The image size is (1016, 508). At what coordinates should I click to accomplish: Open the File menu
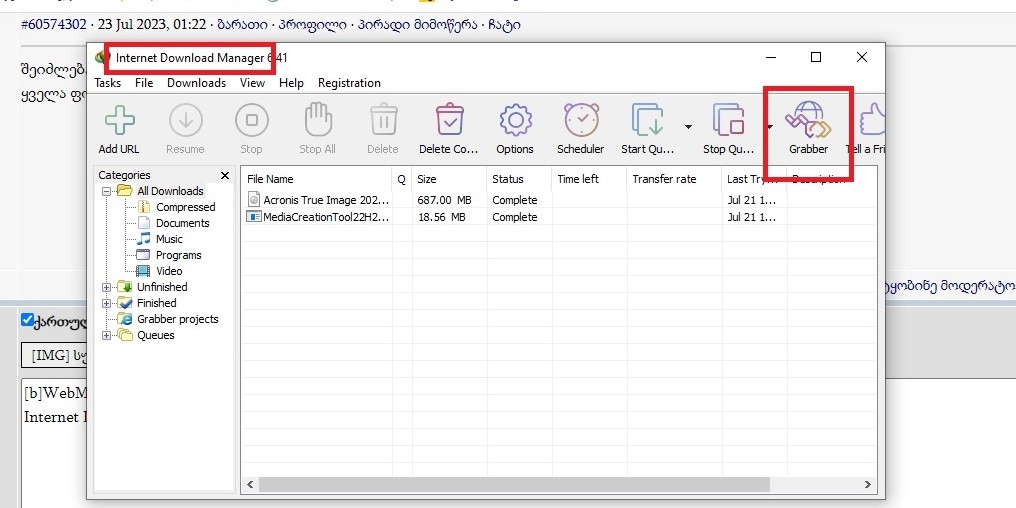click(144, 83)
